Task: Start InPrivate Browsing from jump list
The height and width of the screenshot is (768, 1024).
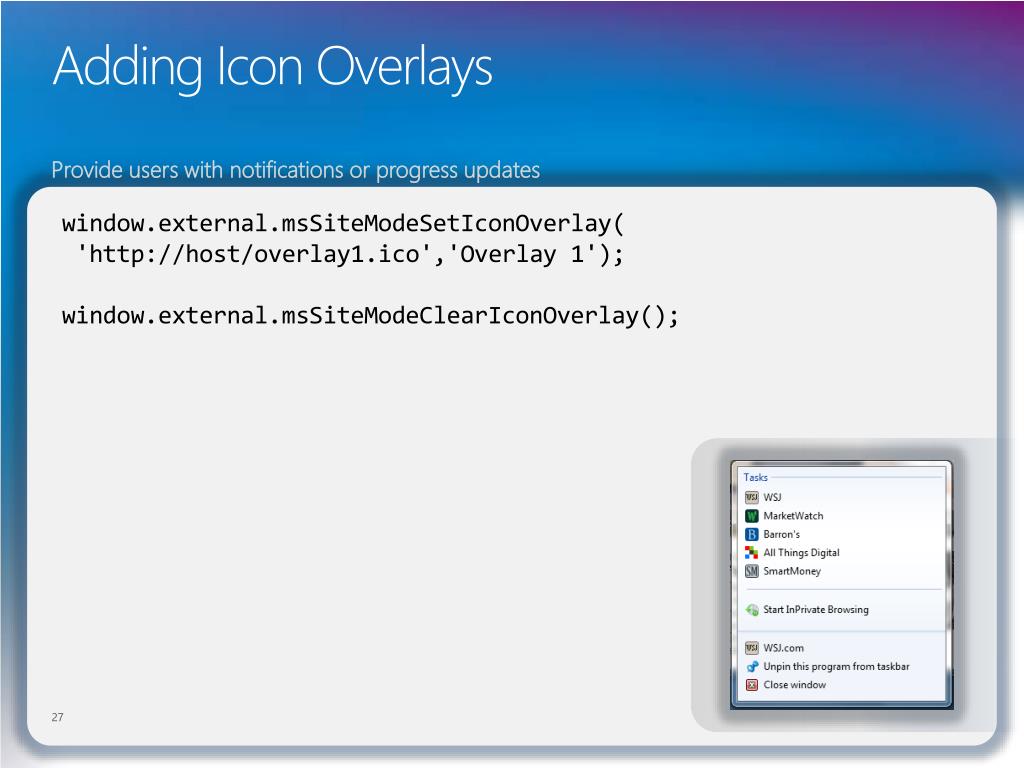Action: pyautogui.click(x=816, y=609)
